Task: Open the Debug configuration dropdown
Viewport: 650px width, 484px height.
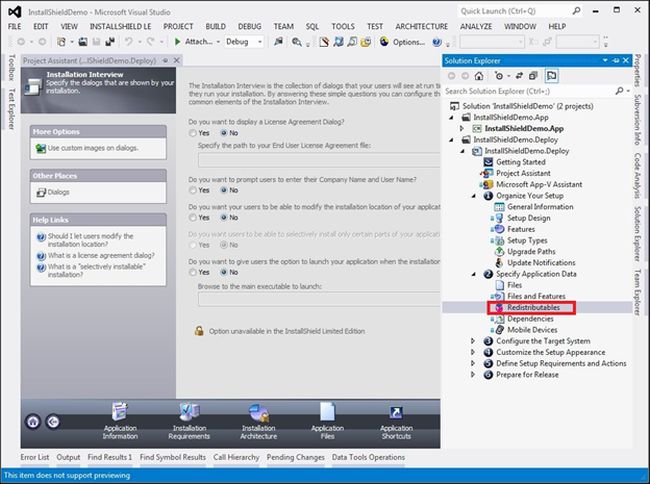Action: pos(243,42)
